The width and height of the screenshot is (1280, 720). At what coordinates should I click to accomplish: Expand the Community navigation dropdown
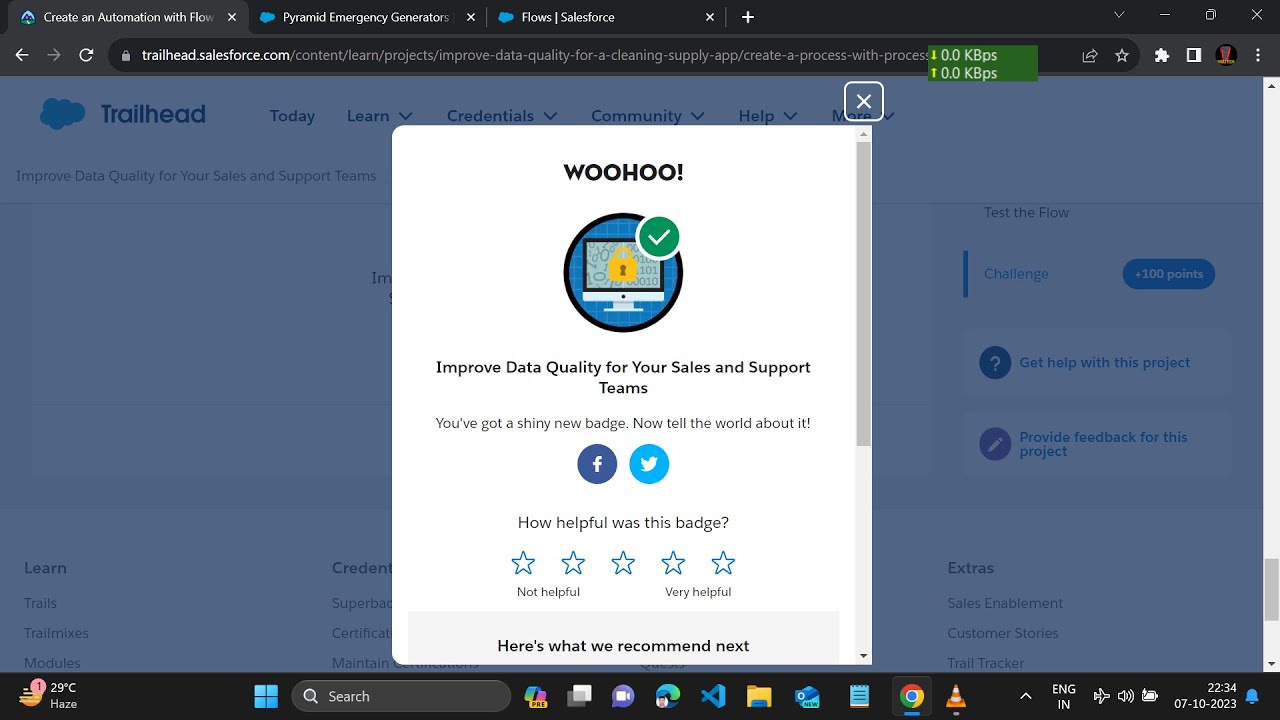648,116
